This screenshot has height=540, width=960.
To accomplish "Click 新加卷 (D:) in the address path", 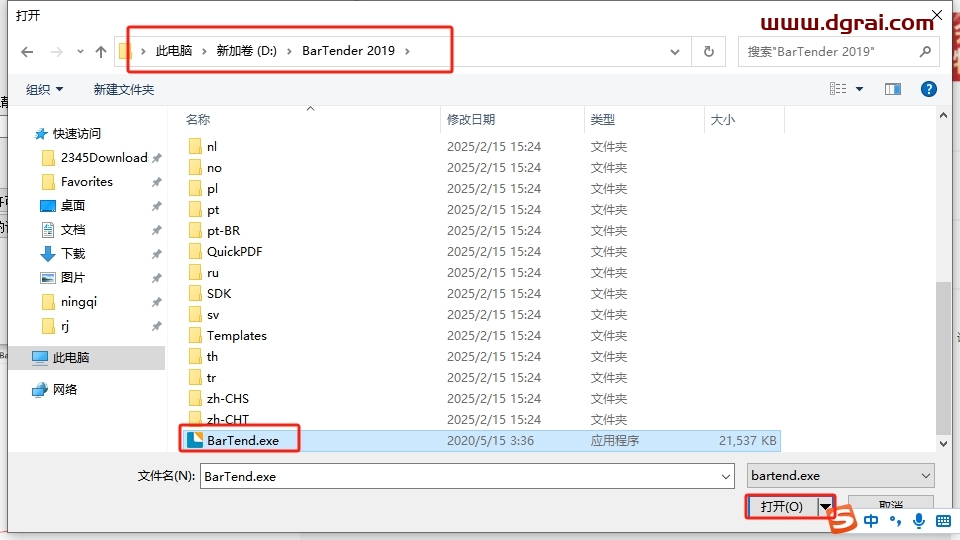I will pos(247,51).
